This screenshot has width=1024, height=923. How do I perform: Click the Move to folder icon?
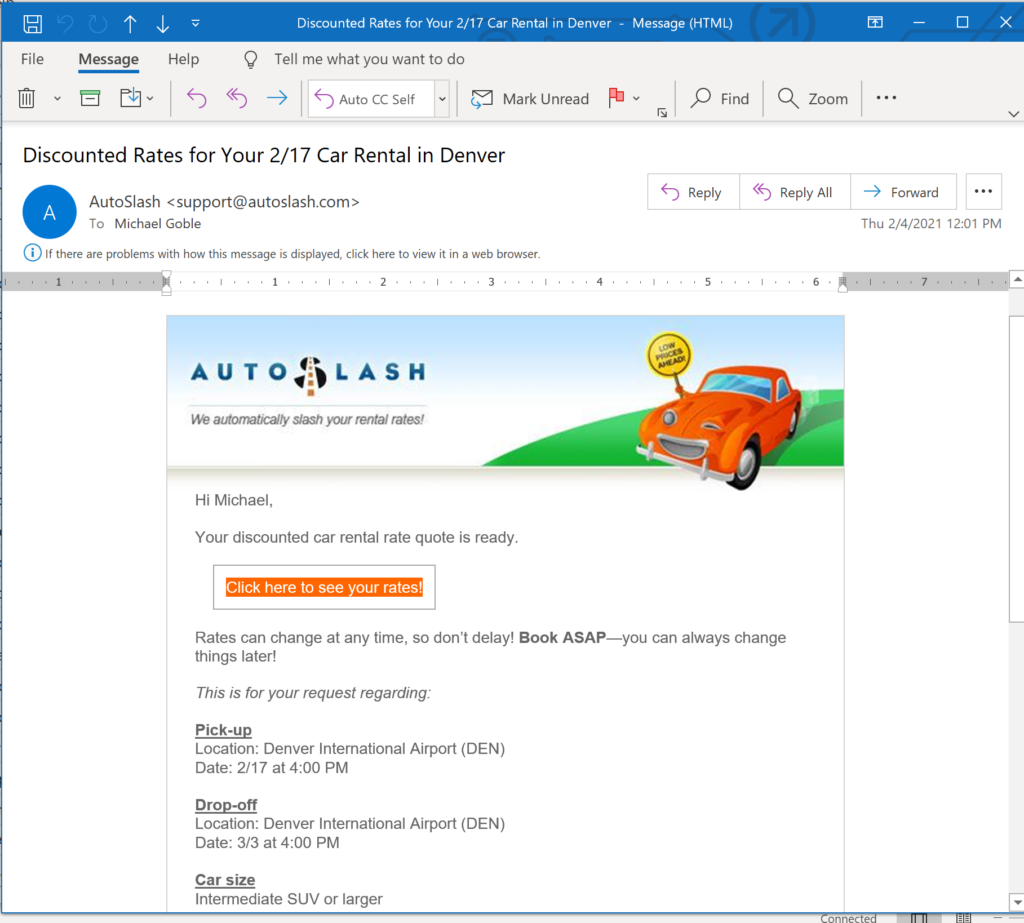coord(131,98)
